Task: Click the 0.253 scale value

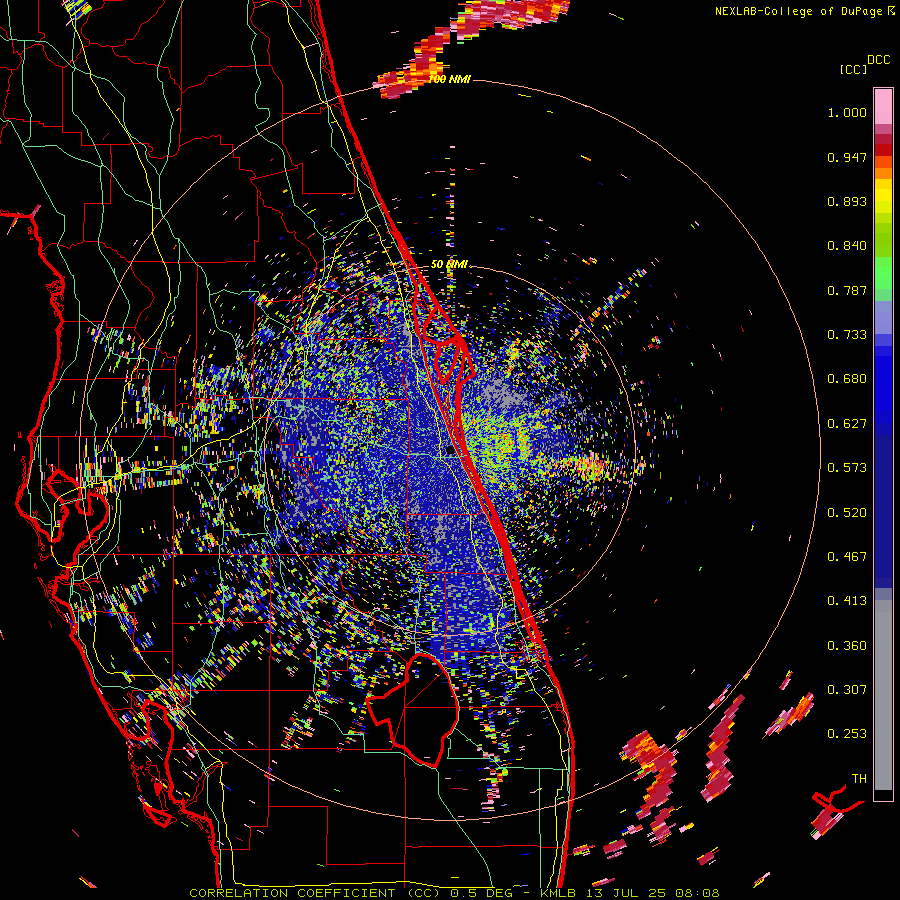Action: [847, 734]
